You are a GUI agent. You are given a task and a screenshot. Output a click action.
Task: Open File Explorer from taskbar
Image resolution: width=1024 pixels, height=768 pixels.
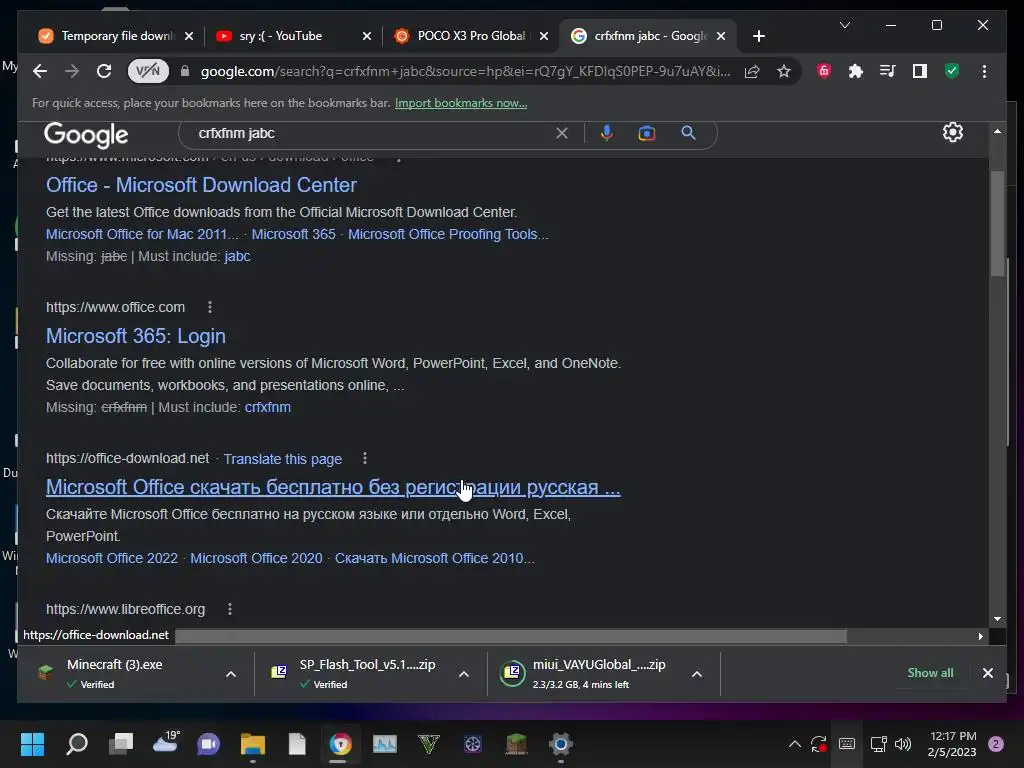click(253, 744)
